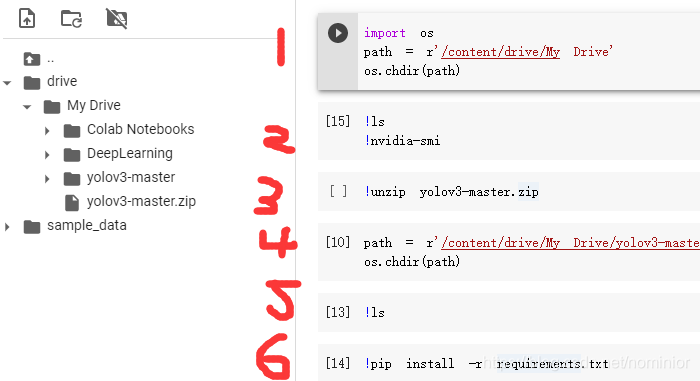Select the drive label

(62, 81)
